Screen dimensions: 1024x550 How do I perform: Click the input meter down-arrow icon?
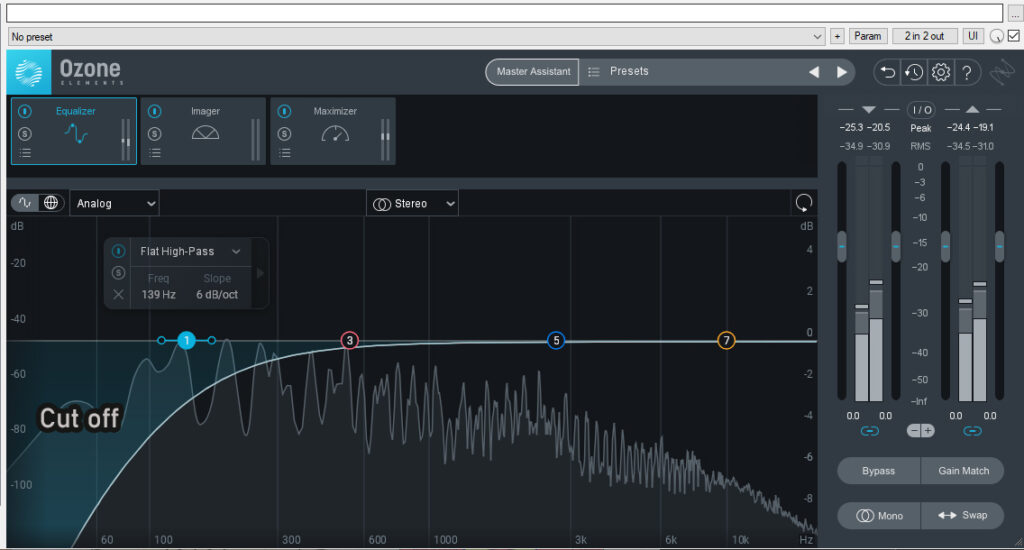[x=869, y=110]
